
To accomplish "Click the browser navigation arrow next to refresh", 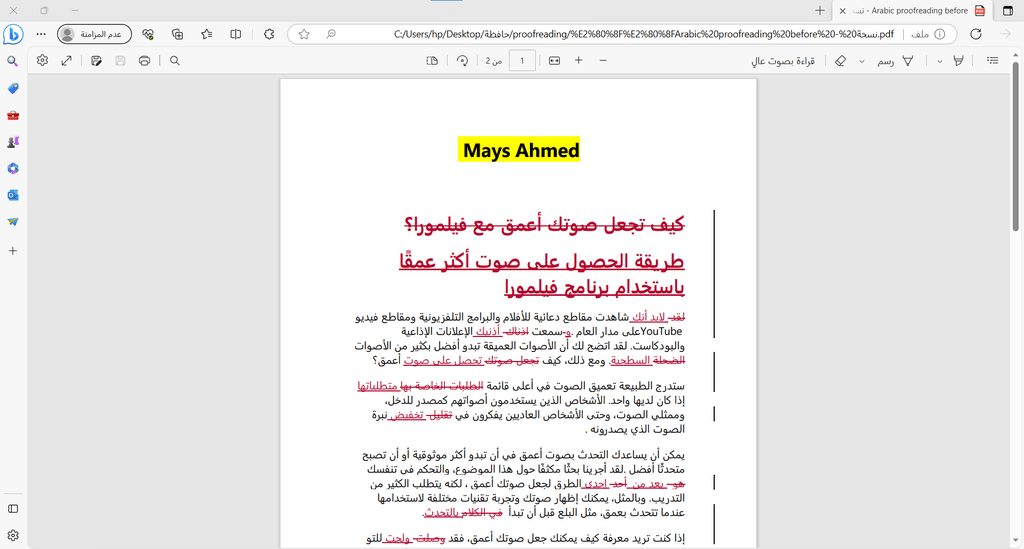I will point(1006,34).
